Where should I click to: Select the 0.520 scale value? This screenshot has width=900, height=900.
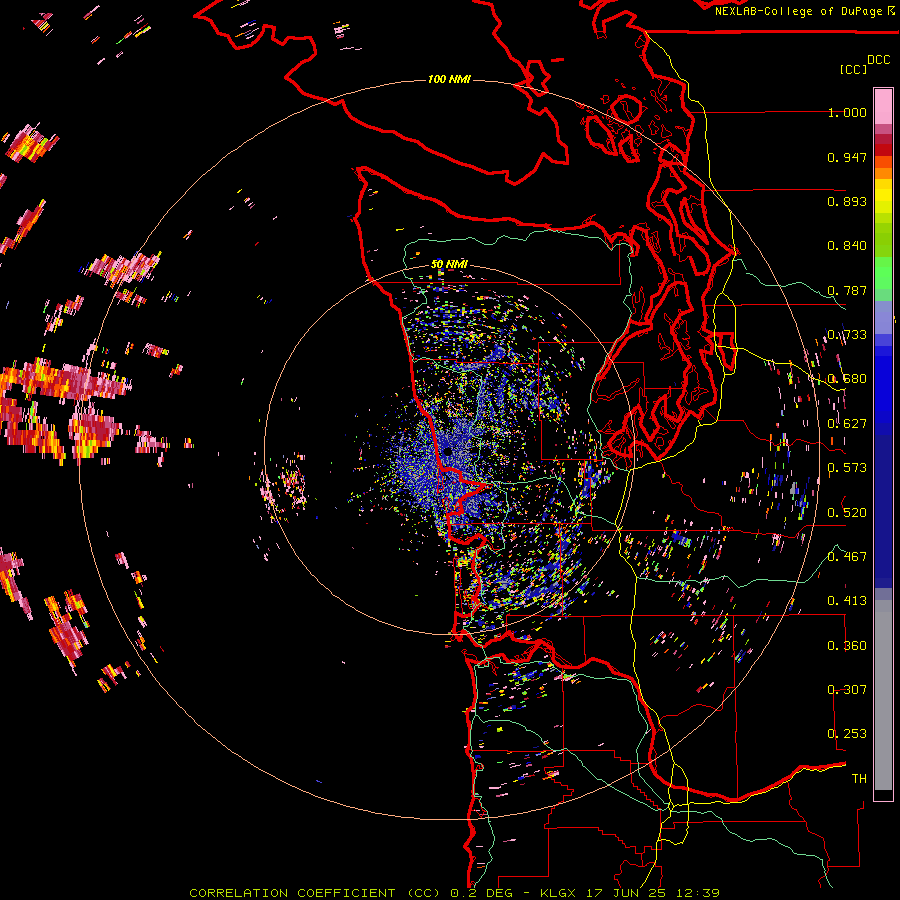[x=847, y=513]
